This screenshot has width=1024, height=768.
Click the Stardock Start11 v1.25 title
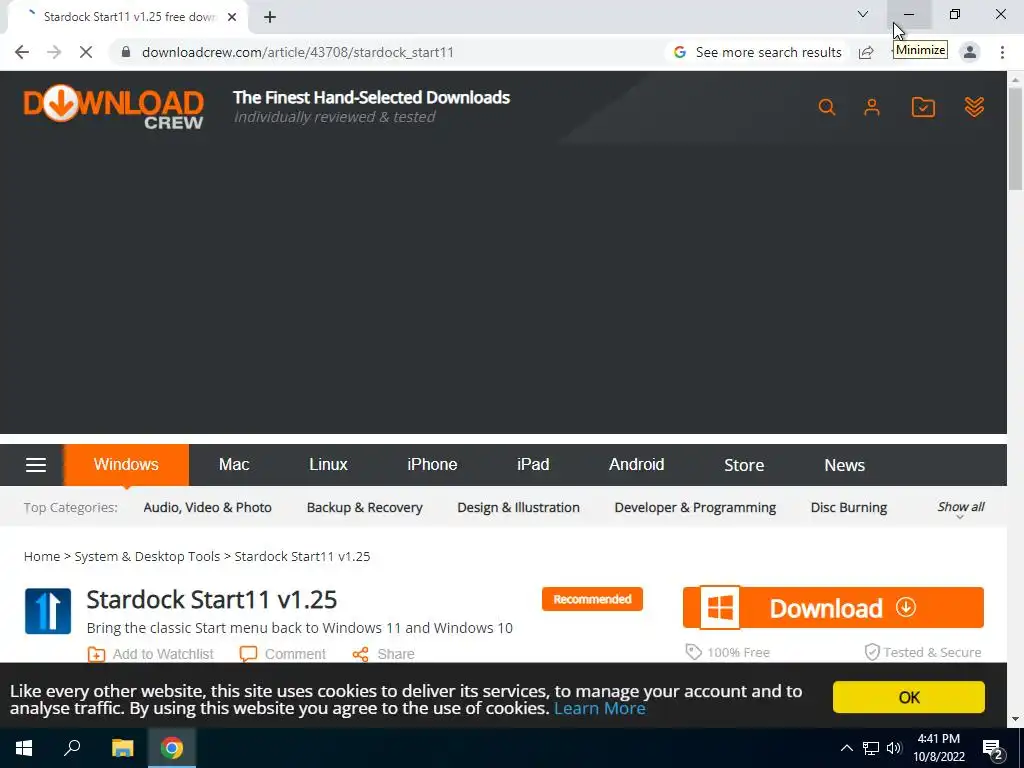212,600
